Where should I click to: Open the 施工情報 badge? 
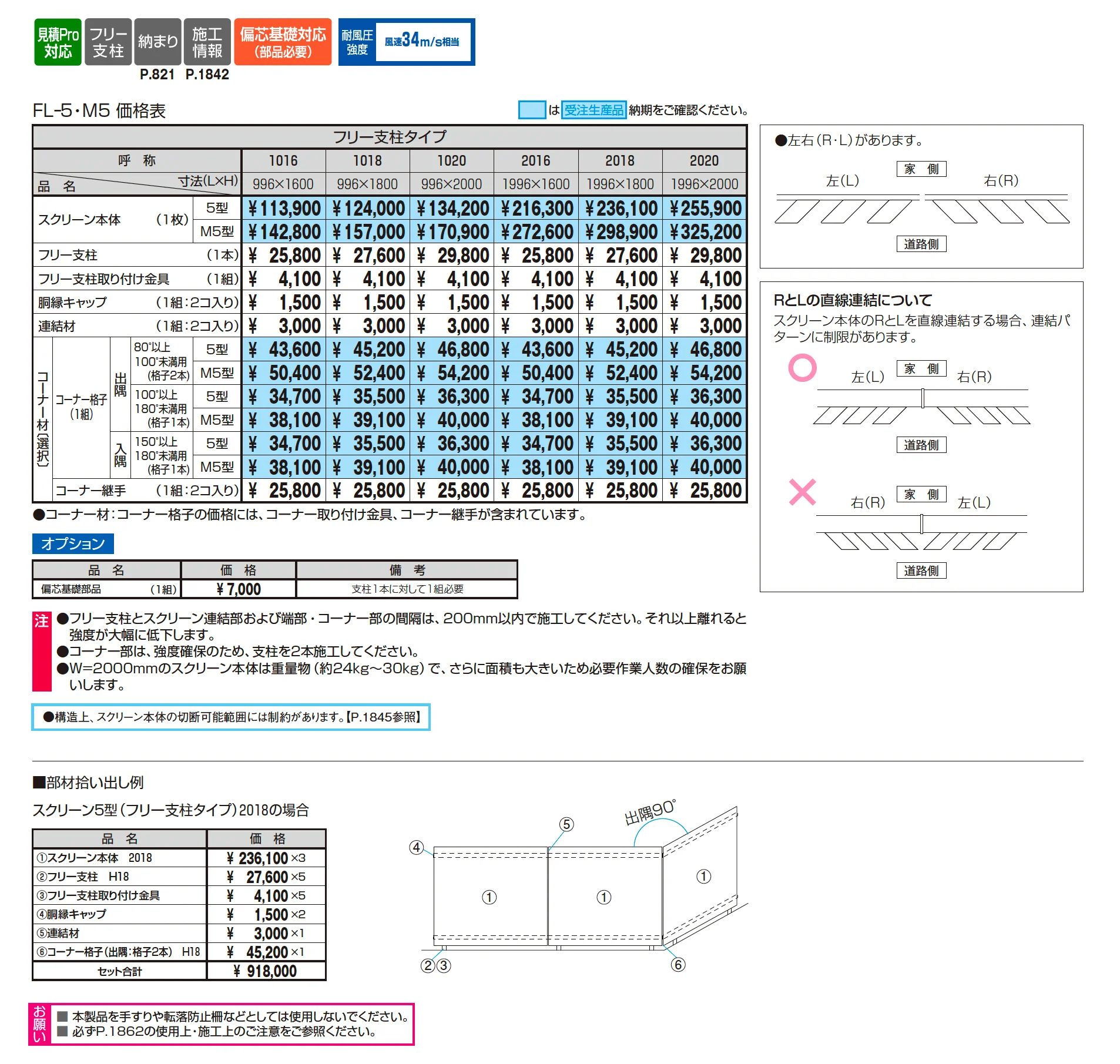pyautogui.click(x=207, y=42)
